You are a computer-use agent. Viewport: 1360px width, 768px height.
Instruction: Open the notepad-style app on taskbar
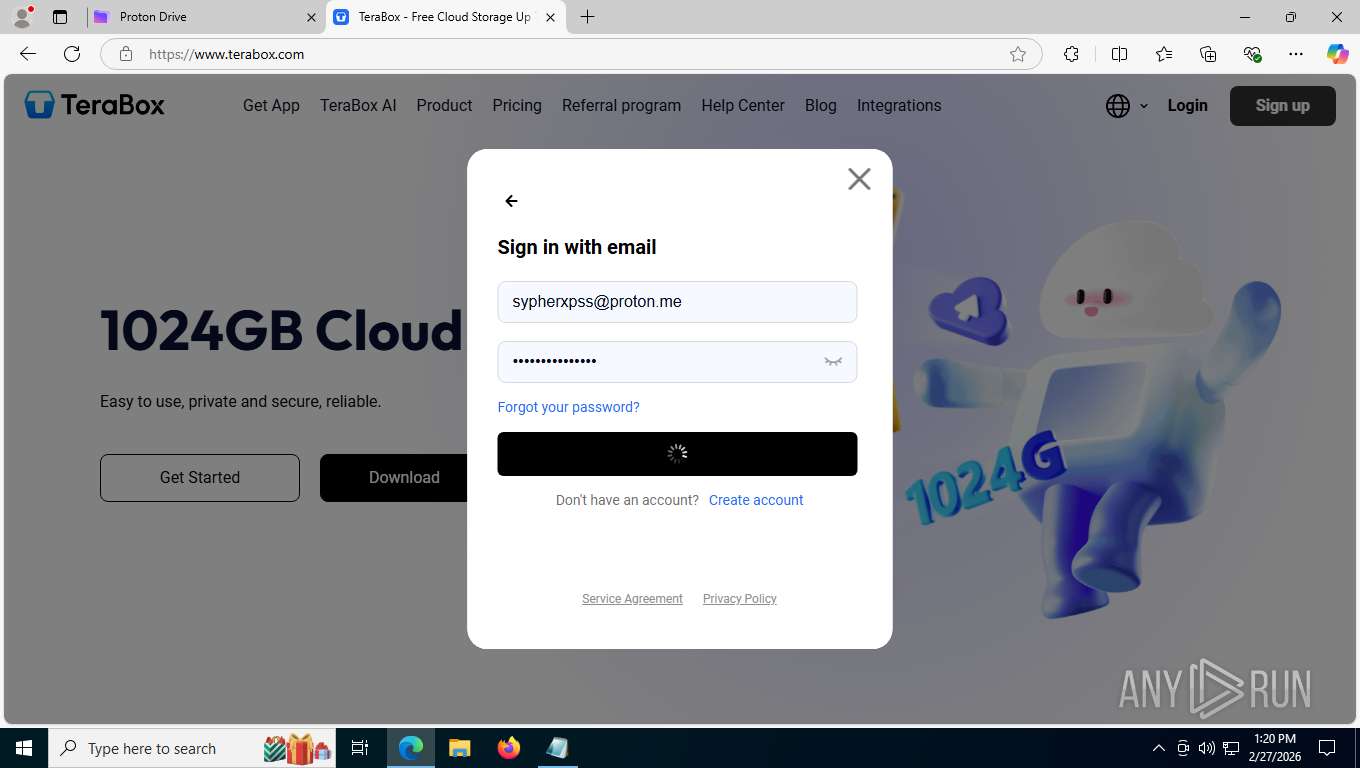557,748
